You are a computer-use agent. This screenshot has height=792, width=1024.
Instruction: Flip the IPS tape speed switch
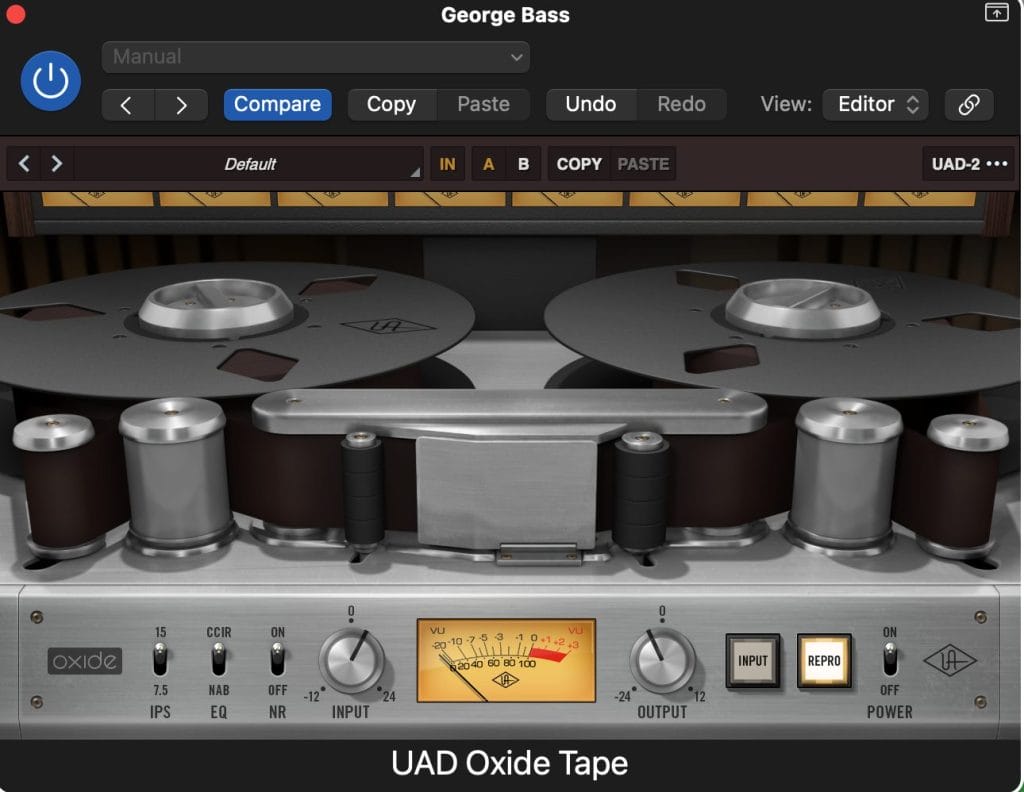pyautogui.click(x=160, y=660)
